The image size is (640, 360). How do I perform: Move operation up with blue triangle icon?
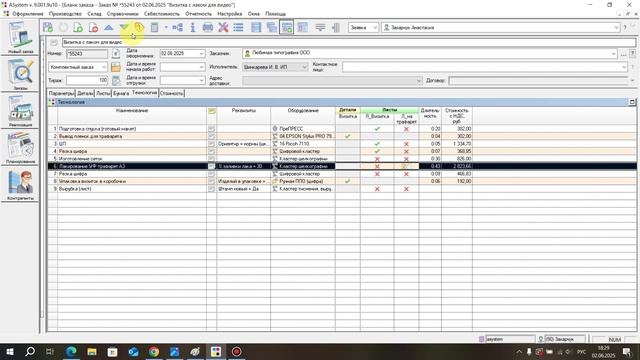click(x=109, y=27)
